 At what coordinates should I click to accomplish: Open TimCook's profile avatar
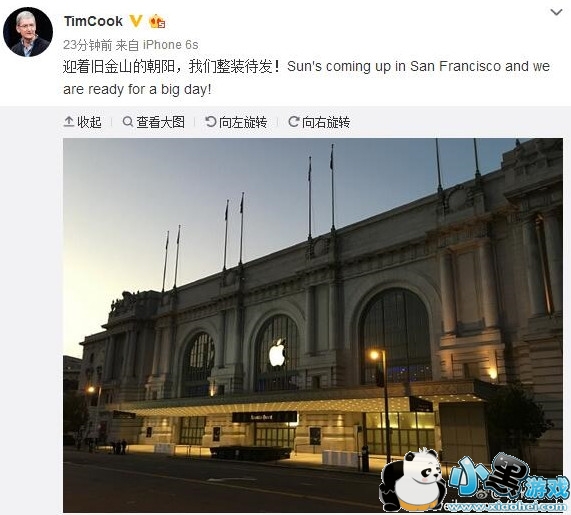28,32
